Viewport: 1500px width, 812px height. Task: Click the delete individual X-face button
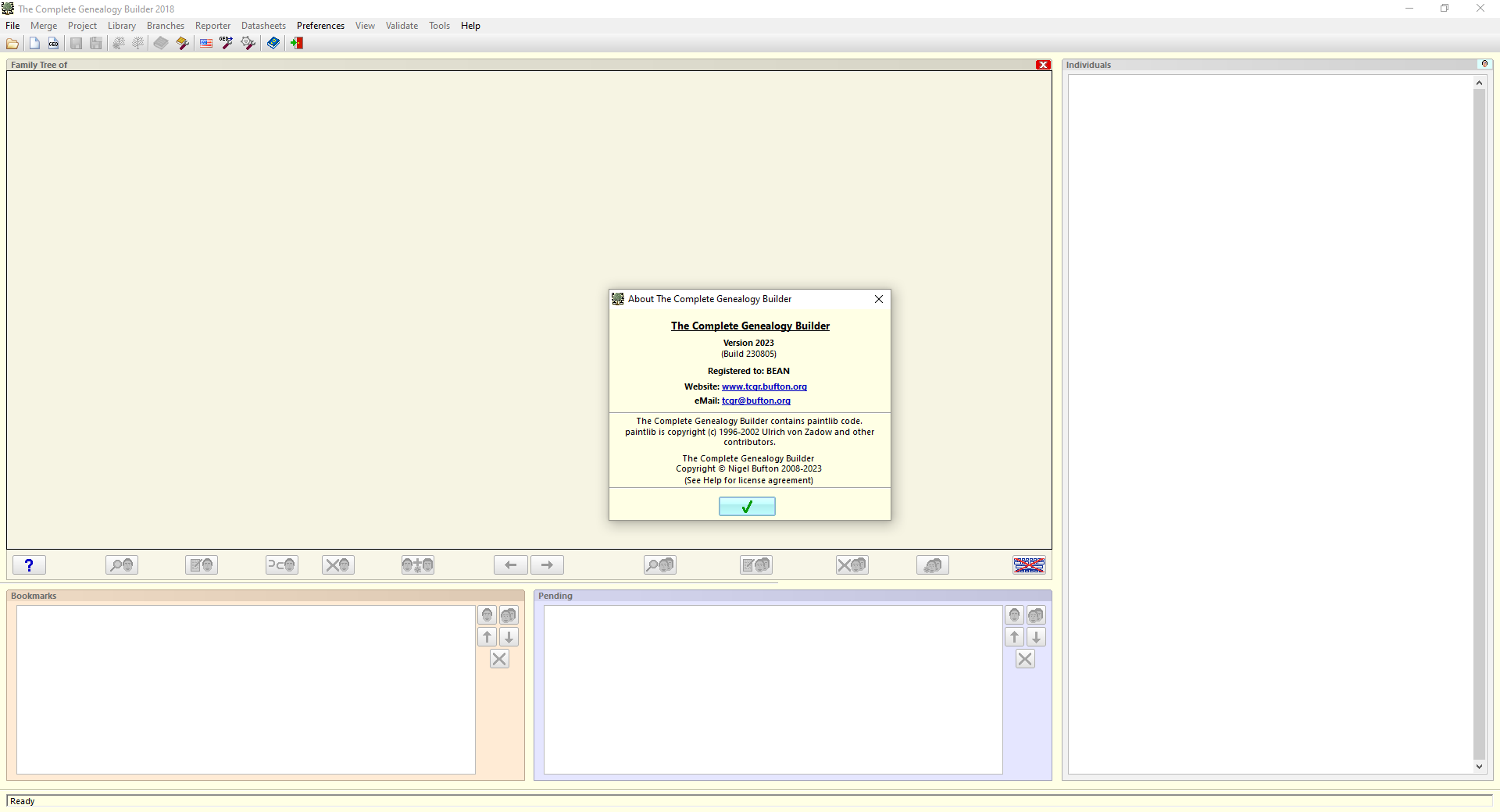click(x=338, y=565)
